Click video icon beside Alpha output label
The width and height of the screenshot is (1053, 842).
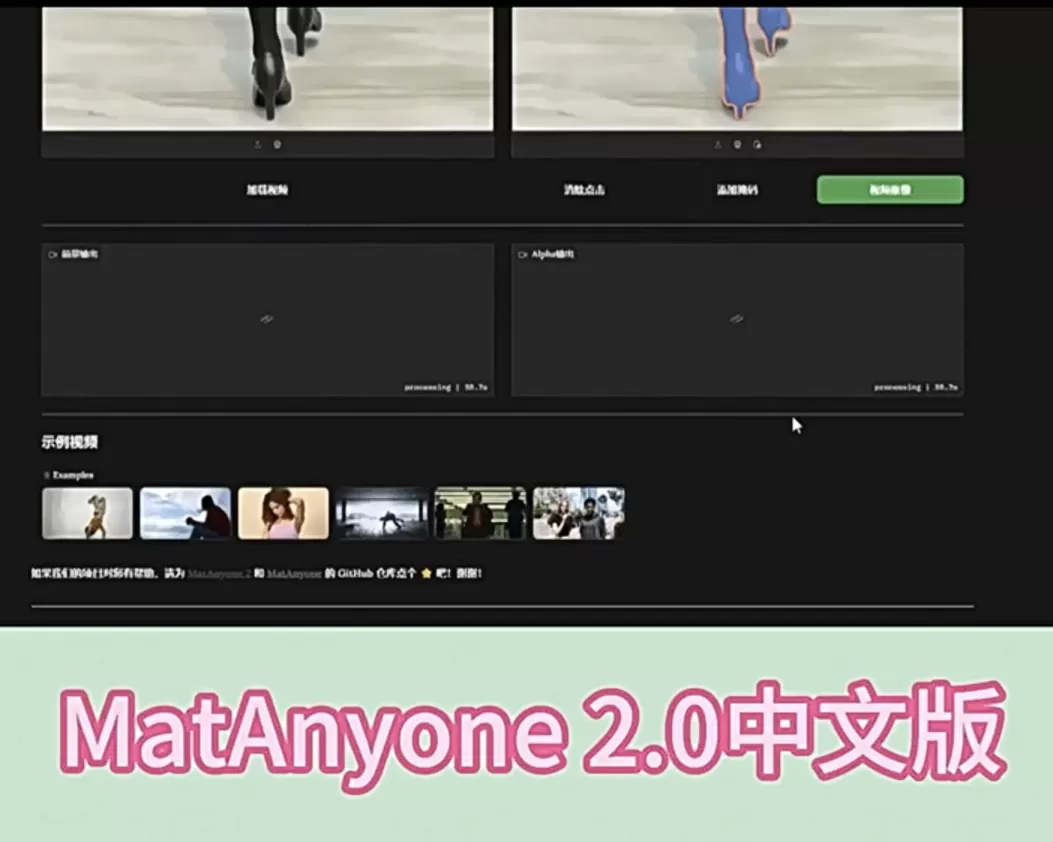point(522,254)
